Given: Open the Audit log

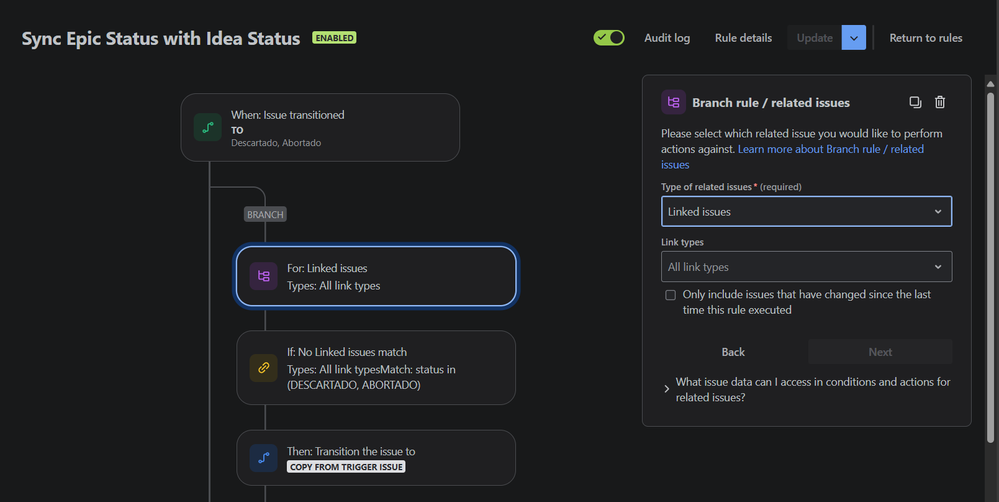Looking at the screenshot, I should (667, 38).
